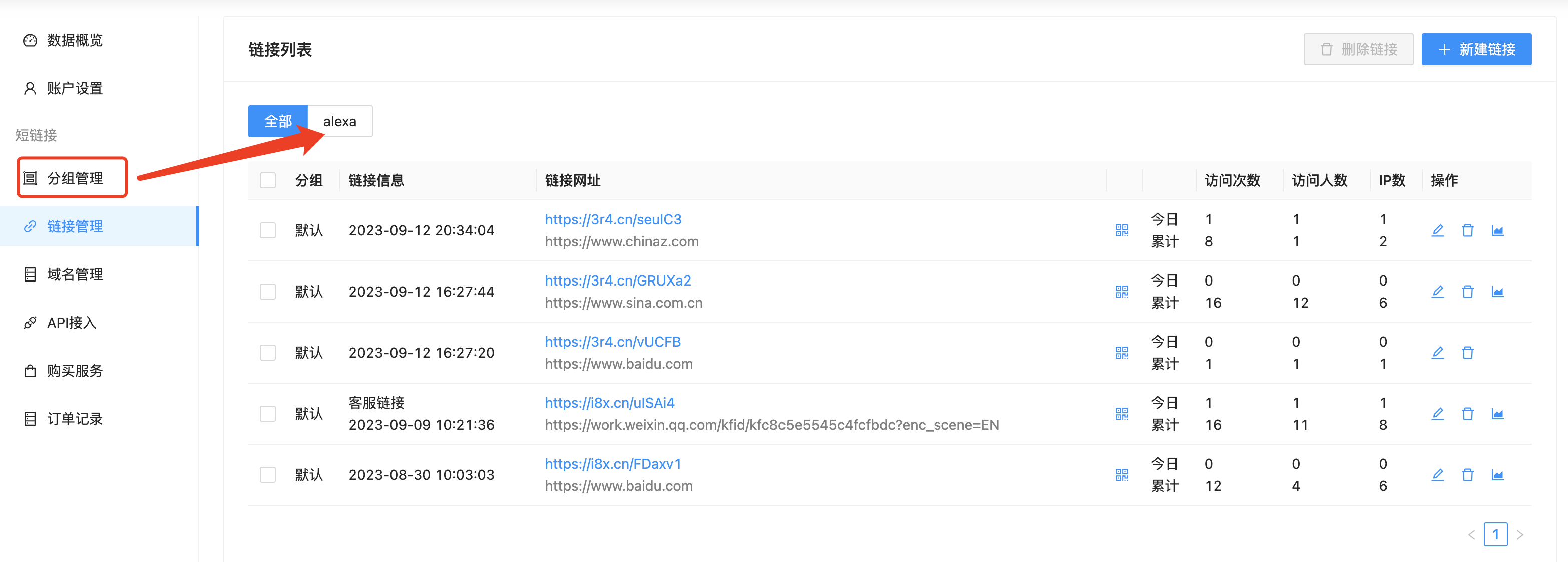Screen dimensions: 1568x562
Task: Click the 删除链接 button
Action: (1358, 49)
